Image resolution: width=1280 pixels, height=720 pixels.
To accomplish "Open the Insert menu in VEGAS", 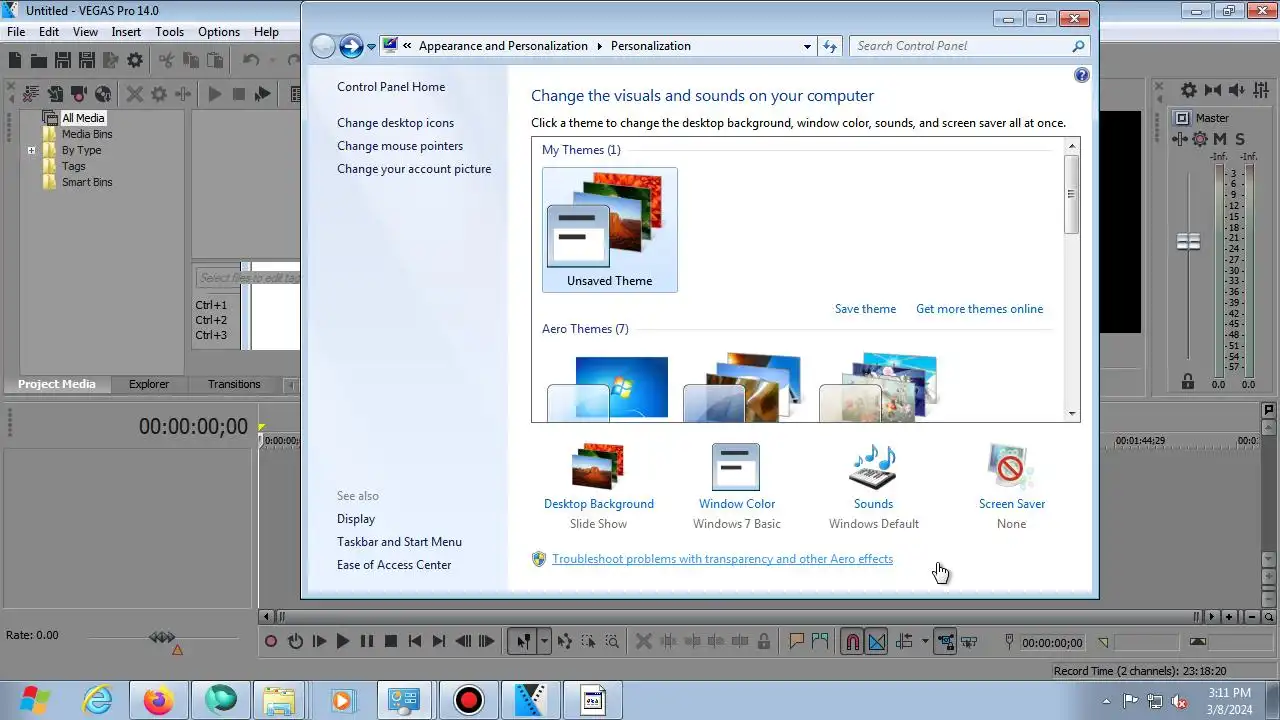I will pos(126,32).
